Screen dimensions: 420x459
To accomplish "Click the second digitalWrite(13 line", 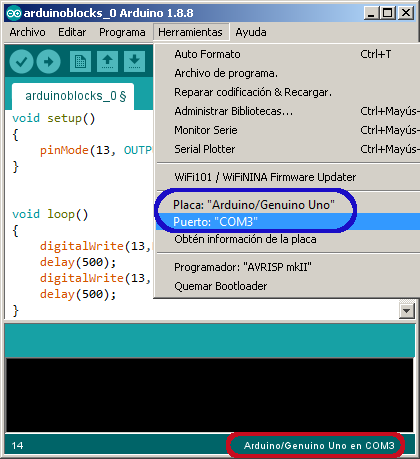I will [96, 278].
